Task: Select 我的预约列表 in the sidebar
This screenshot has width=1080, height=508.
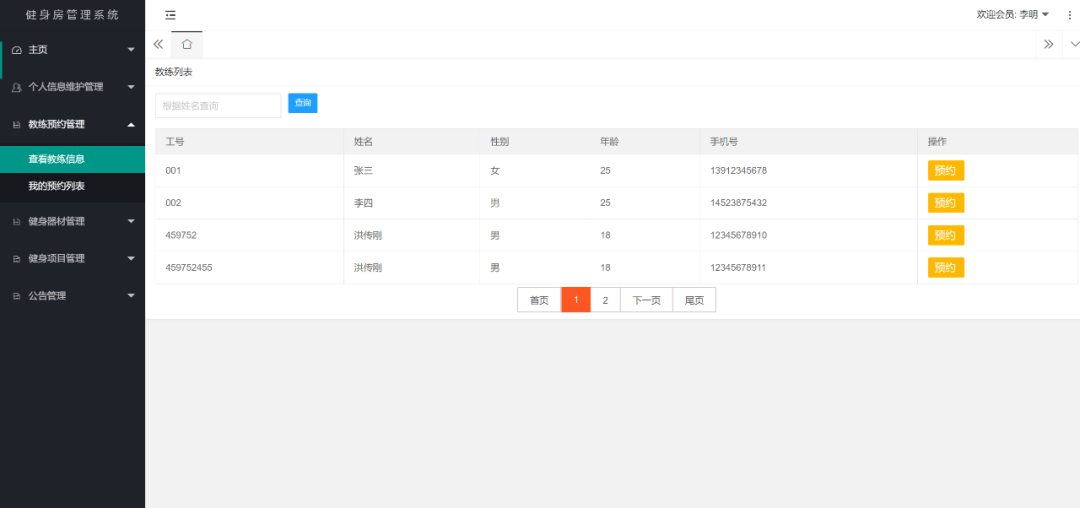Action: (x=57, y=186)
